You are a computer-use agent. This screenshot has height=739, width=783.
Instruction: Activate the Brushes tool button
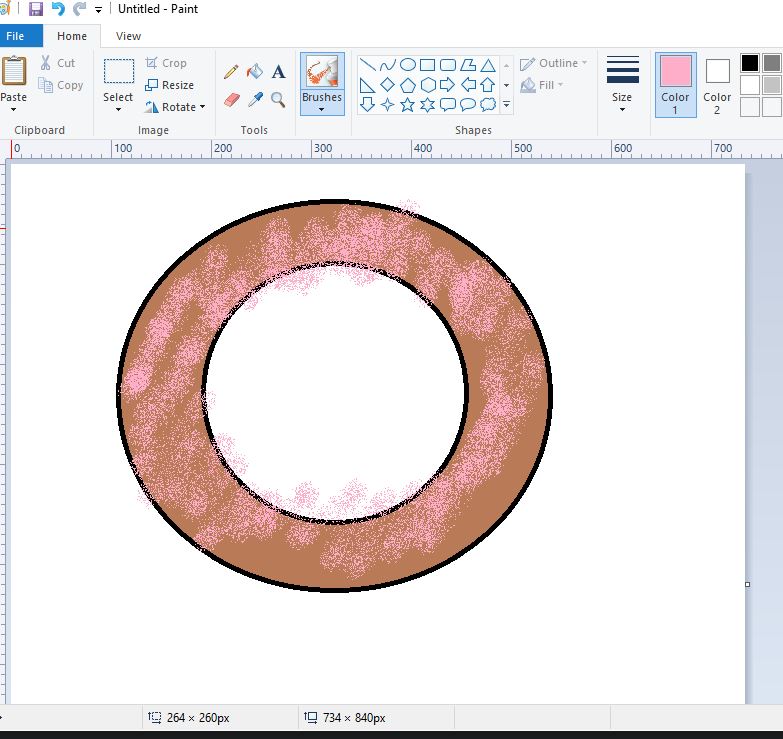pos(322,71)
